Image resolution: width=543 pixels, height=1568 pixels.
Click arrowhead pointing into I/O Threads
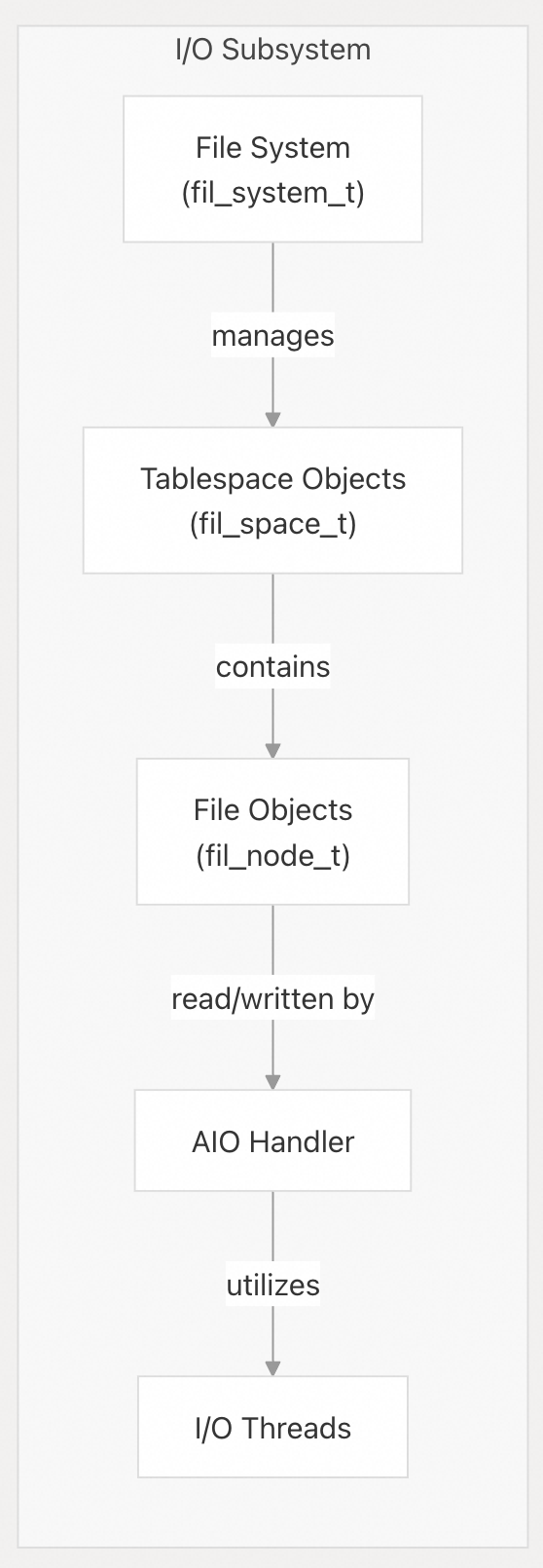[272, 1367]
